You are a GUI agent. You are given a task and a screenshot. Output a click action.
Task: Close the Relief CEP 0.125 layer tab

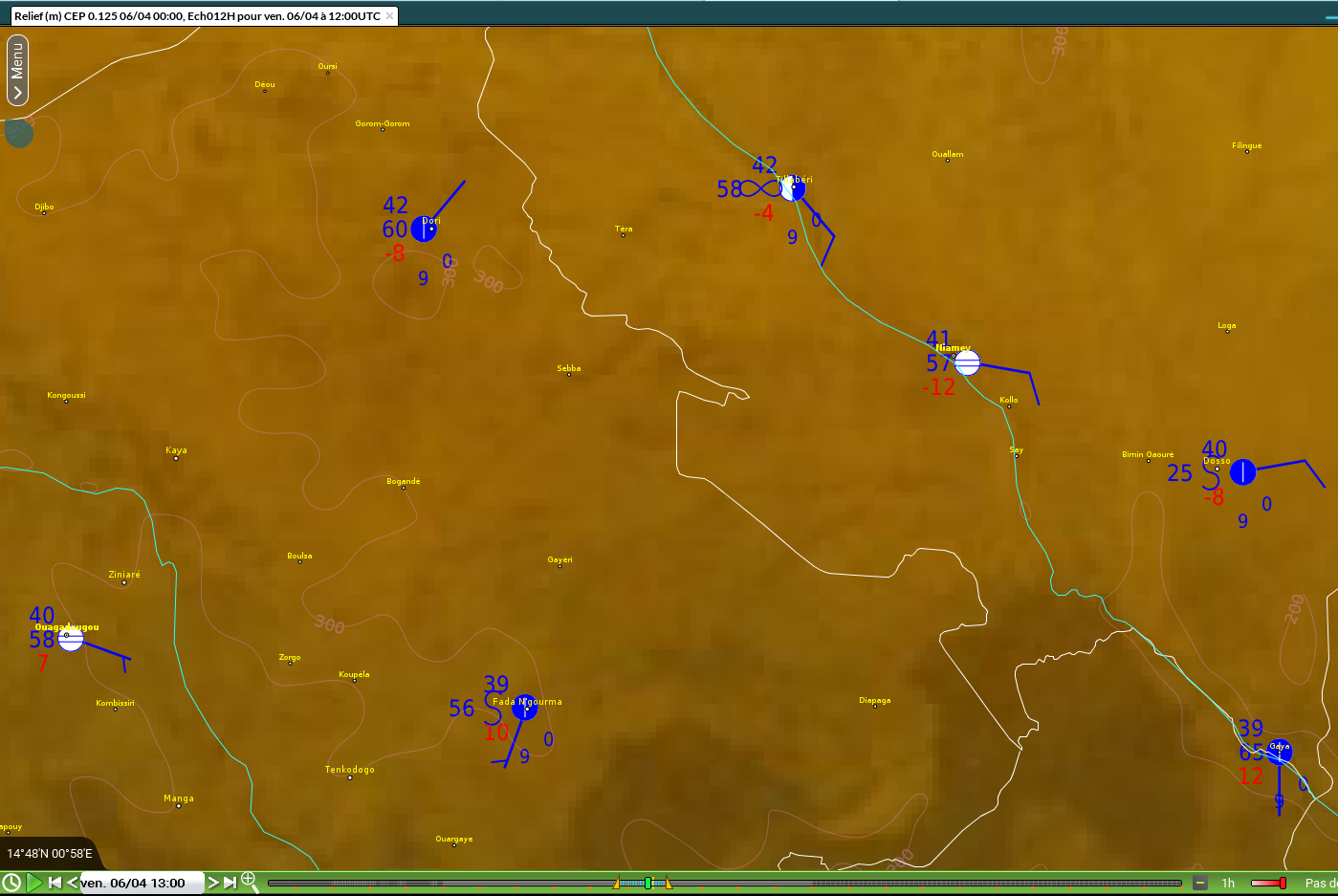pos(389,16)
